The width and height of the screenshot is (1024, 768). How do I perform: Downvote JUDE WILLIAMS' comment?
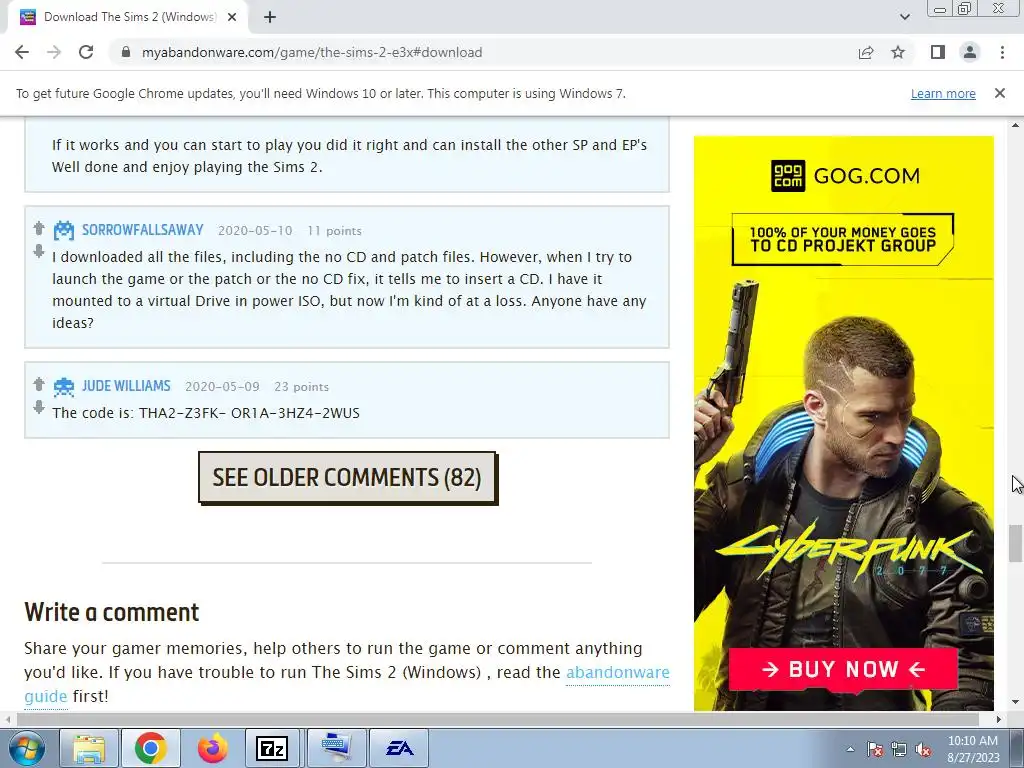[x=39, y=407]
